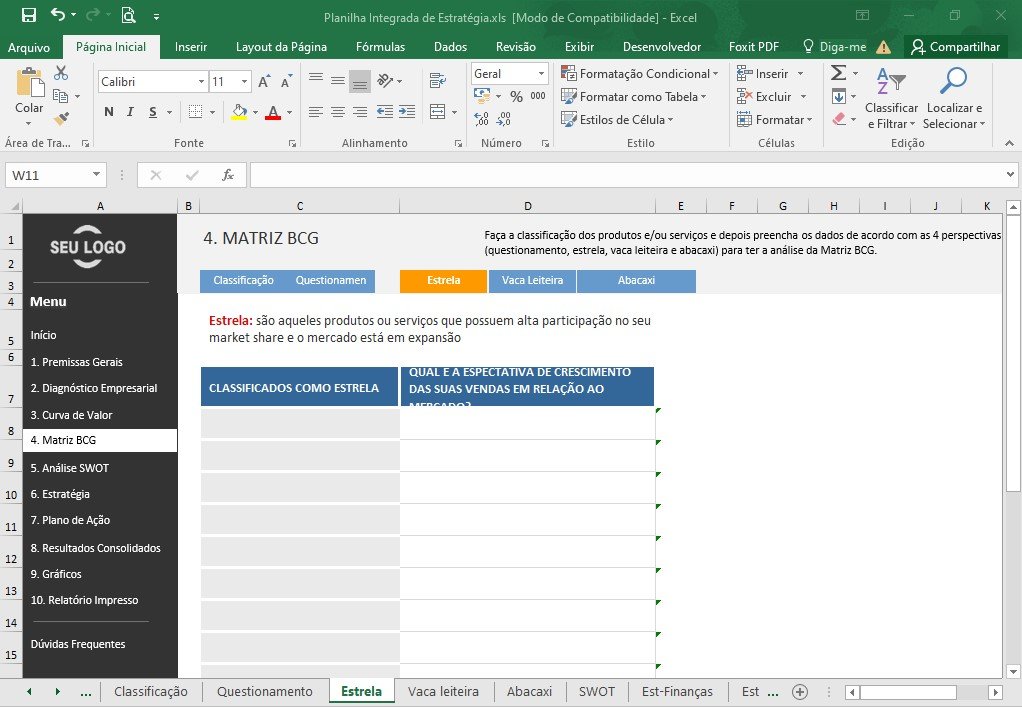This screenshot has height=707, width=1022.
Task: Toggle italic I formatting
Action: tap(130, 112)
